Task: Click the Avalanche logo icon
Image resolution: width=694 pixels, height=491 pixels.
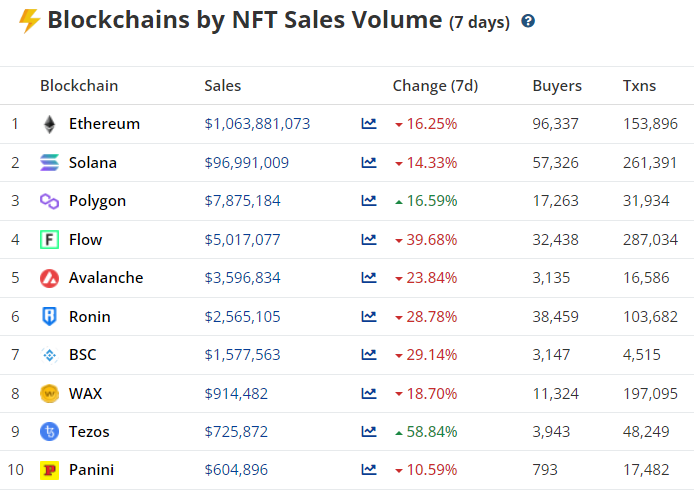Action: tap(49, 278)
